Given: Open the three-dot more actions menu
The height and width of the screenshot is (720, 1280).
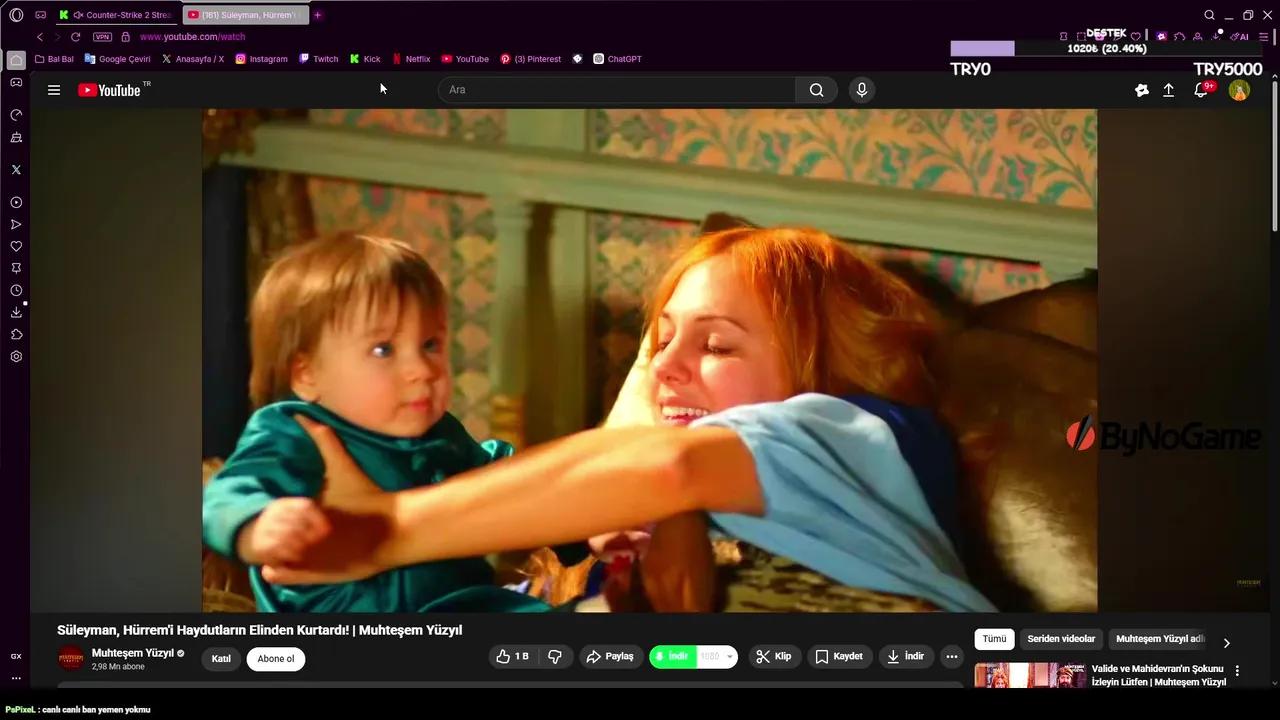Looking at the screenshot, I should pyautogui.click(x=951, y=656).
